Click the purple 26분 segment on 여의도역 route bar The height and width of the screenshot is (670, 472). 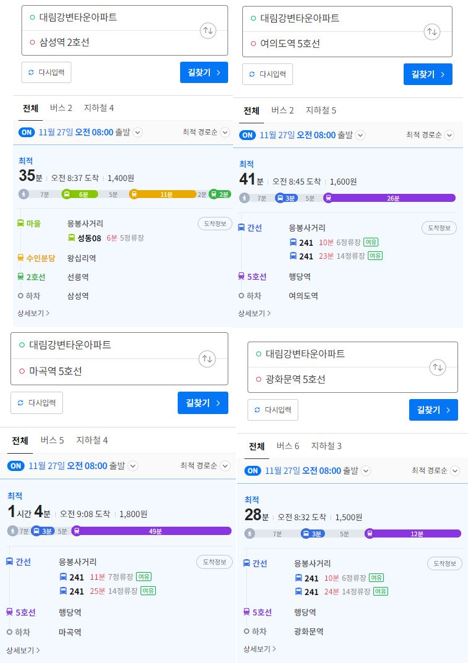pos(389,198)
